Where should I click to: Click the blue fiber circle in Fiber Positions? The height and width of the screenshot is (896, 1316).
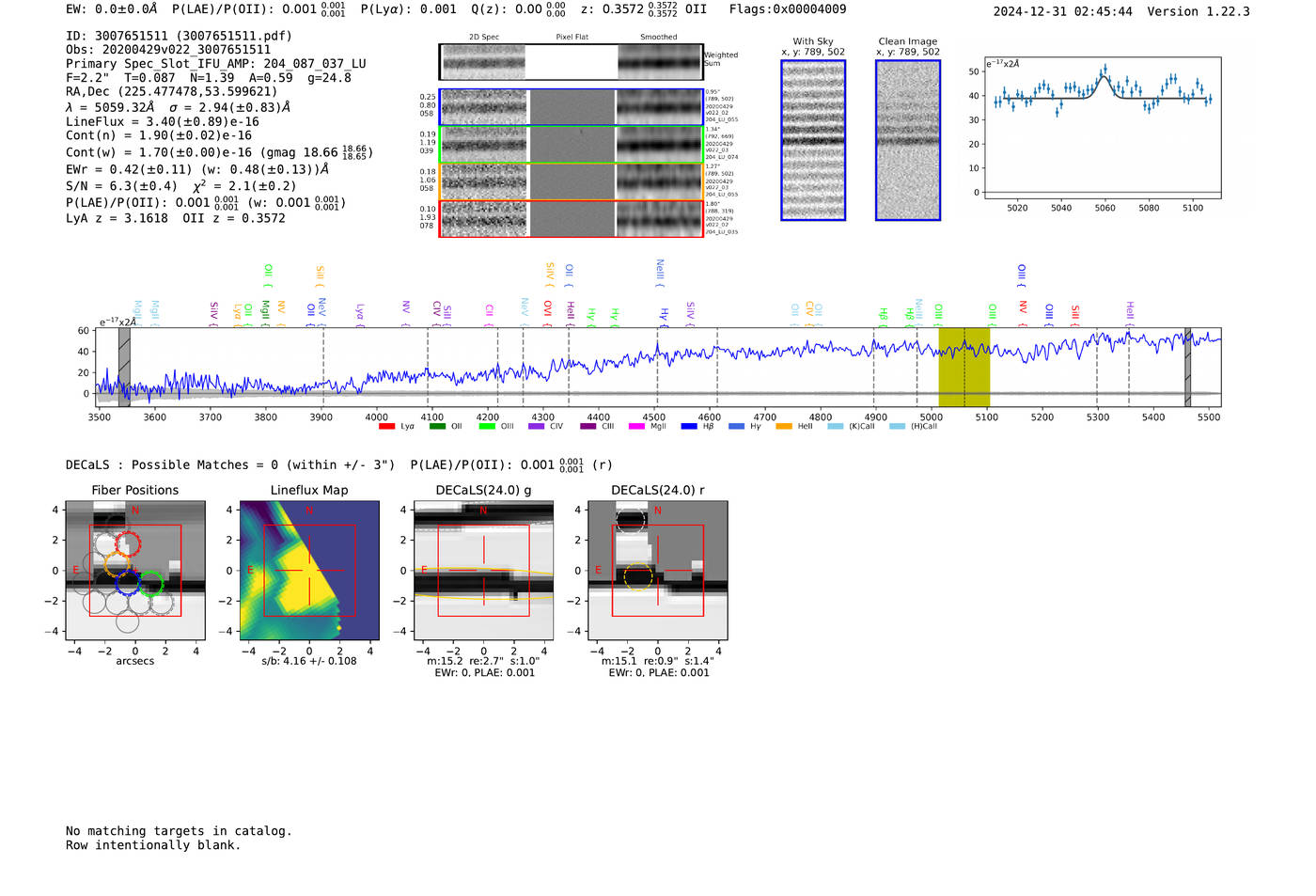tap(128, 582)
